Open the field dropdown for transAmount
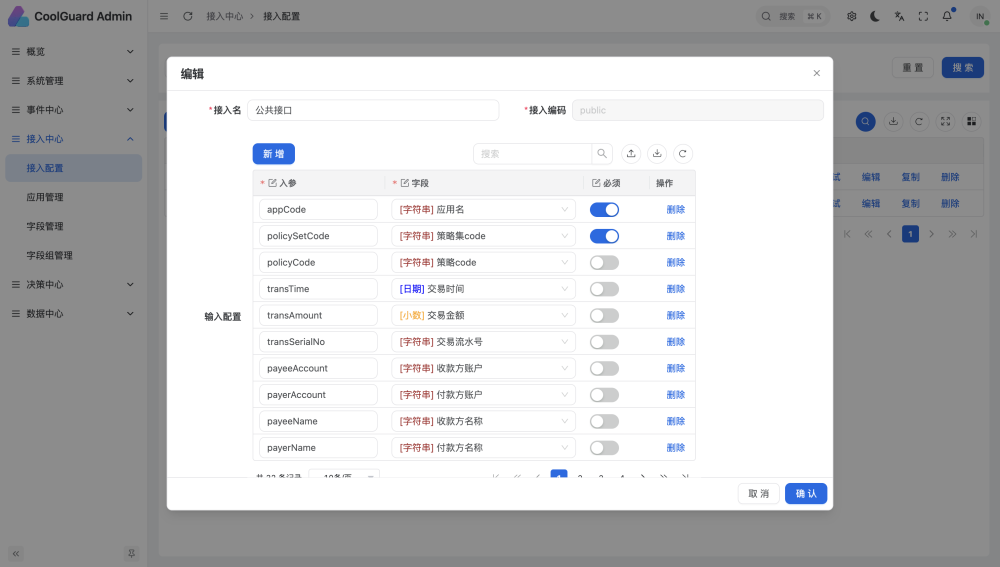Screen dimensions: 1000x567 (483, 315)
